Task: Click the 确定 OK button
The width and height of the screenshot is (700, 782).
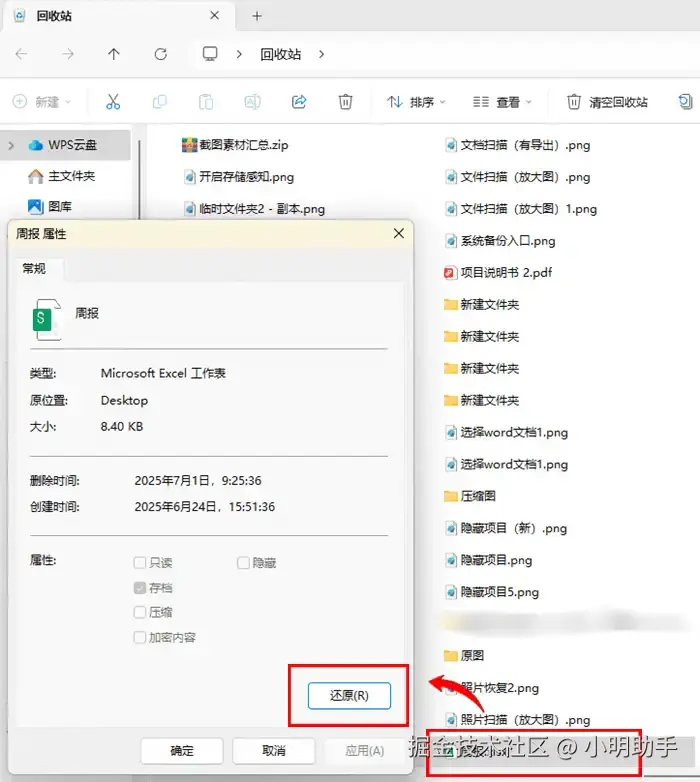Action: 182,751
